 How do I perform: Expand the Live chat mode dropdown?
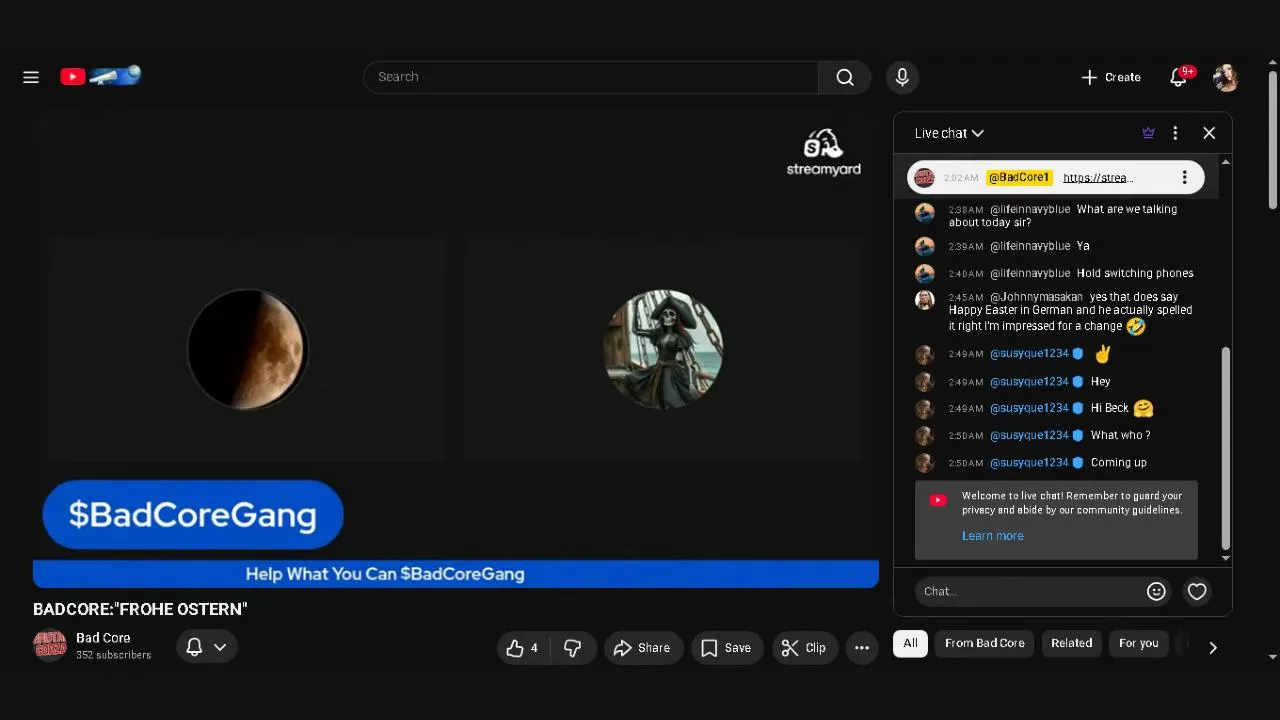(x=949, y=133)
